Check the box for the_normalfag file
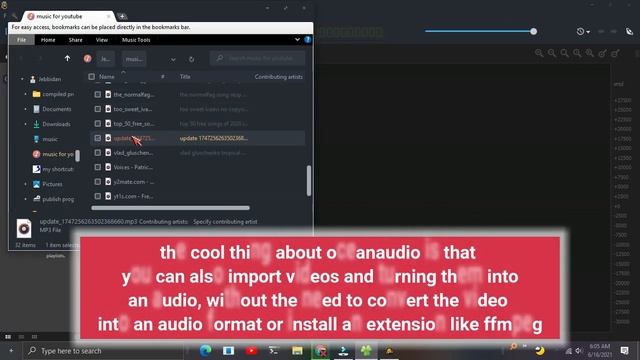This screenshot has height=360, width=640. (x=98, y=94)
